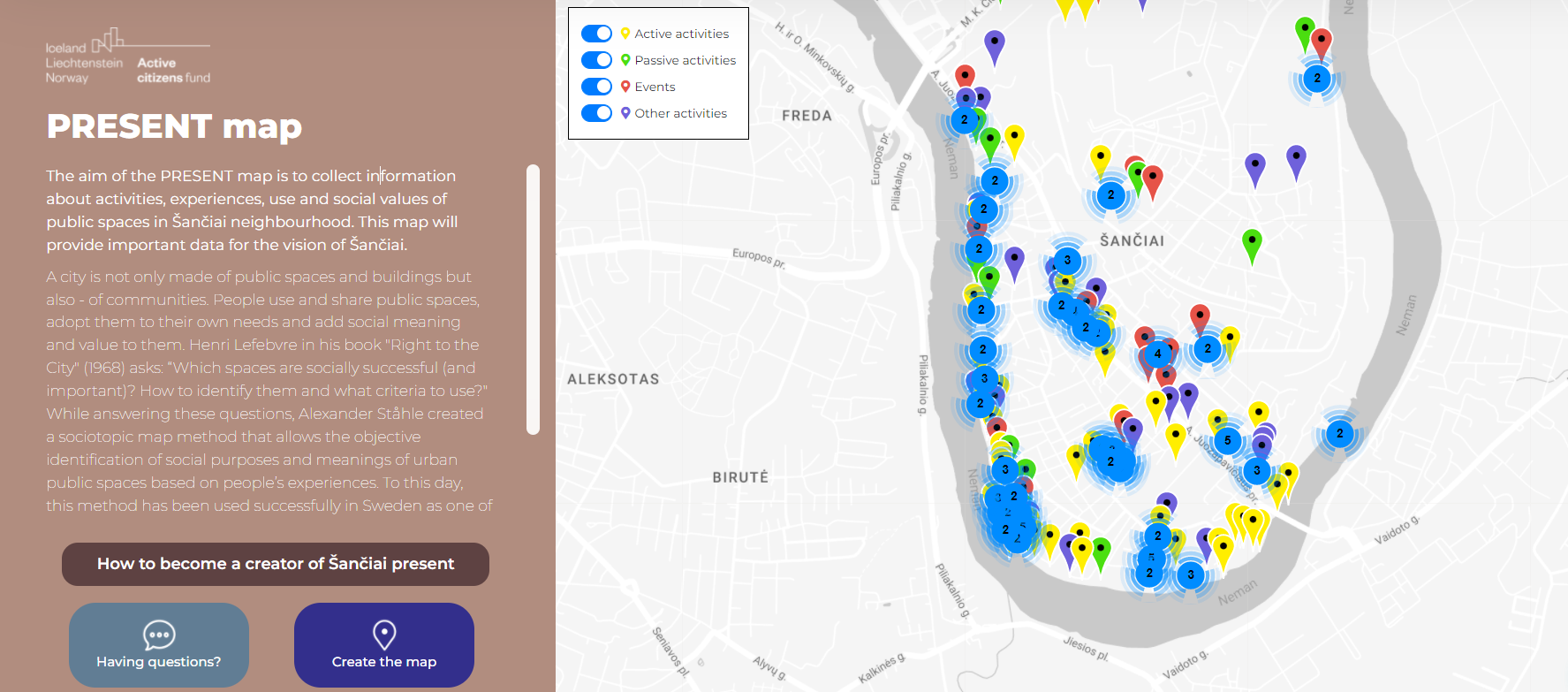Click the Passive activities legend label
Image resolution: width=1568 pixels, height=692 pixels.
click(685, 60)
